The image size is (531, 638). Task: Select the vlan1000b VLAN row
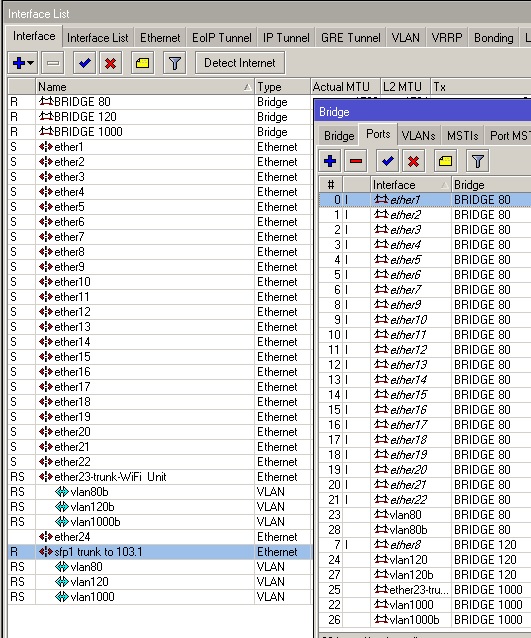point(159,522)
